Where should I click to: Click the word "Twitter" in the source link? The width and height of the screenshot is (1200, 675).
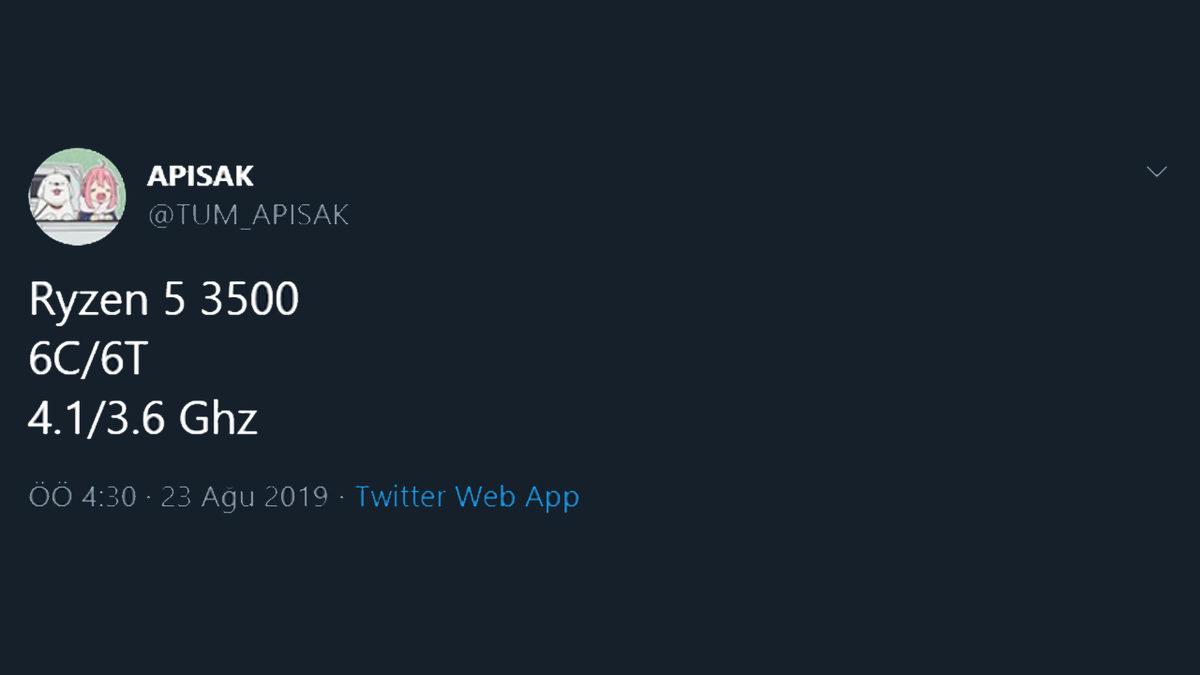pos(401,496)
